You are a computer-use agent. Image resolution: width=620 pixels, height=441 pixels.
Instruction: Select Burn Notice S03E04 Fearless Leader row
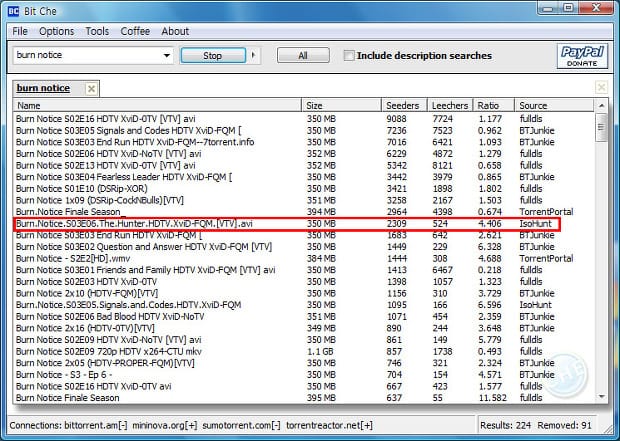(x=304, y=177)
